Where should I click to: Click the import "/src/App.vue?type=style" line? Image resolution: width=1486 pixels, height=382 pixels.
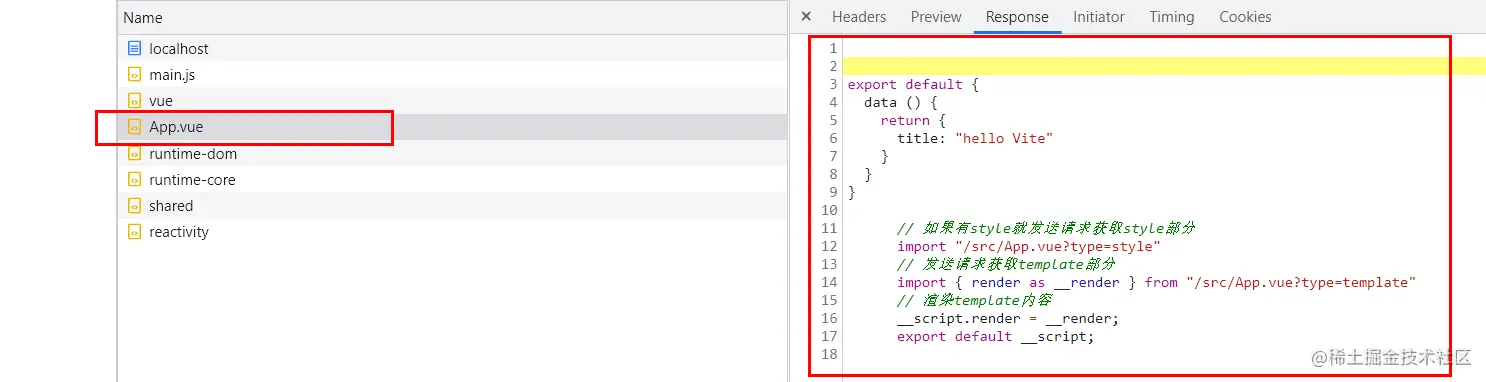(1029, 247)
